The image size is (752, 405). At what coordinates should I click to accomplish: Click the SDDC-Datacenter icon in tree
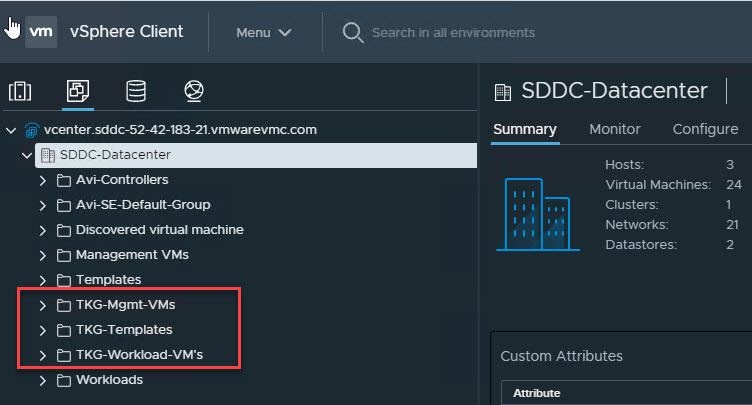(x=46, y=155)
